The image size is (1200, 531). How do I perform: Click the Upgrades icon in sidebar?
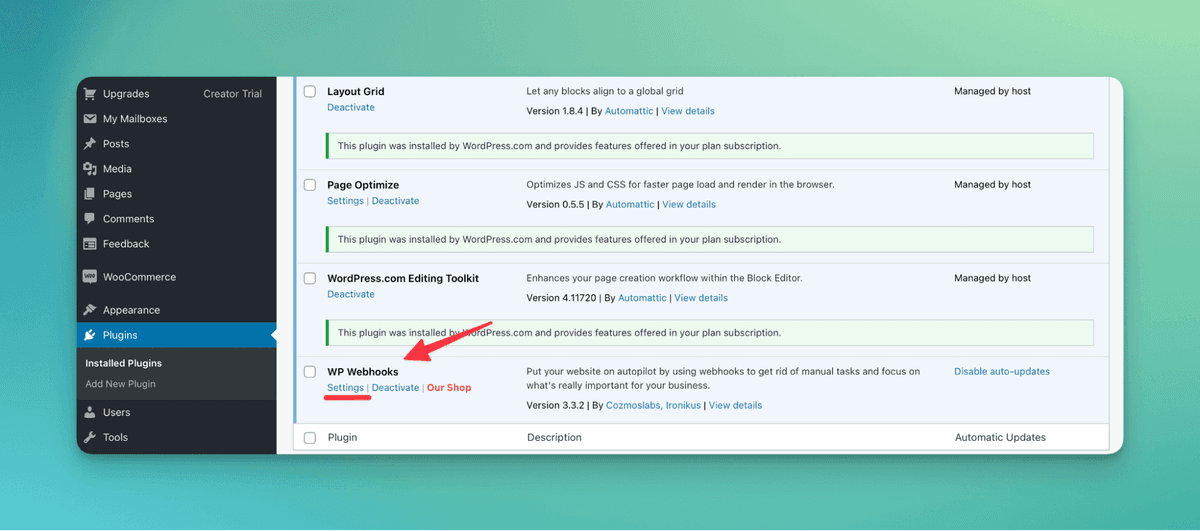(90, 94)
